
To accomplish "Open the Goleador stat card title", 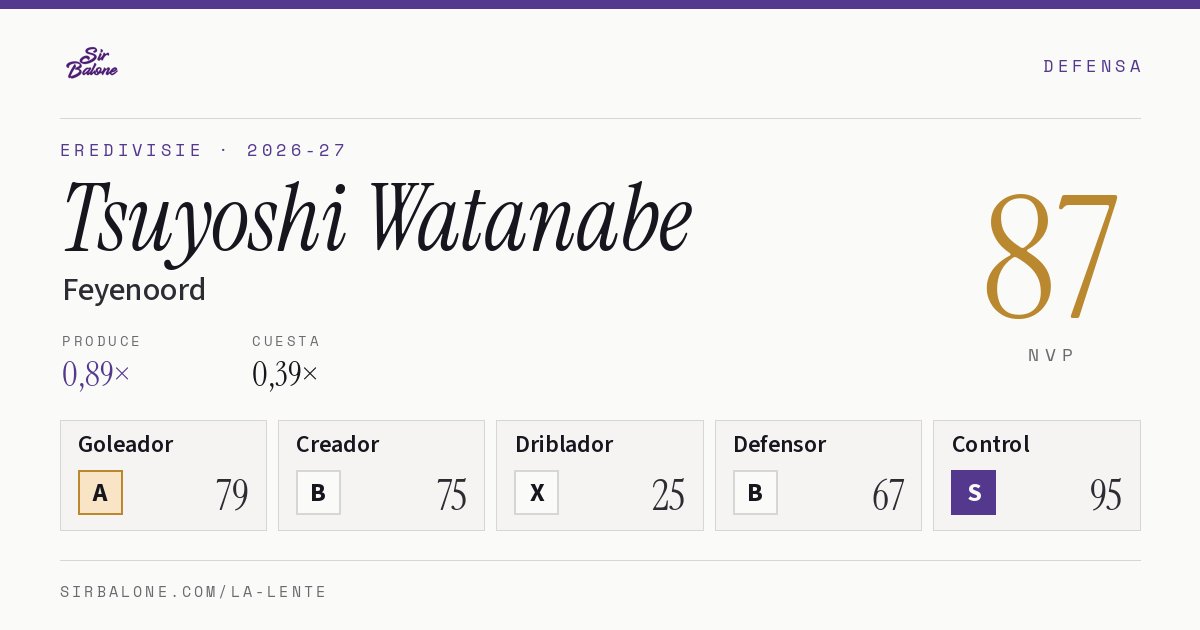I will click(x=126, y=444).
